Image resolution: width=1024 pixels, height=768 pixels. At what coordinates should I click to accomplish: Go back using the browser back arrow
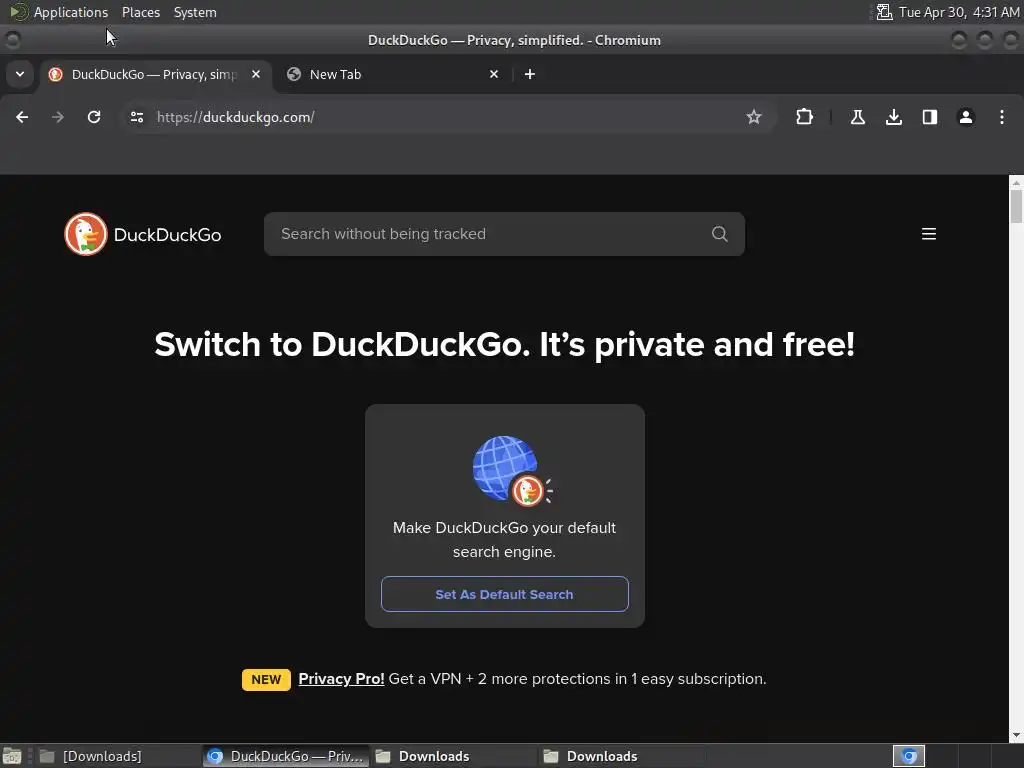pos(22,117)
